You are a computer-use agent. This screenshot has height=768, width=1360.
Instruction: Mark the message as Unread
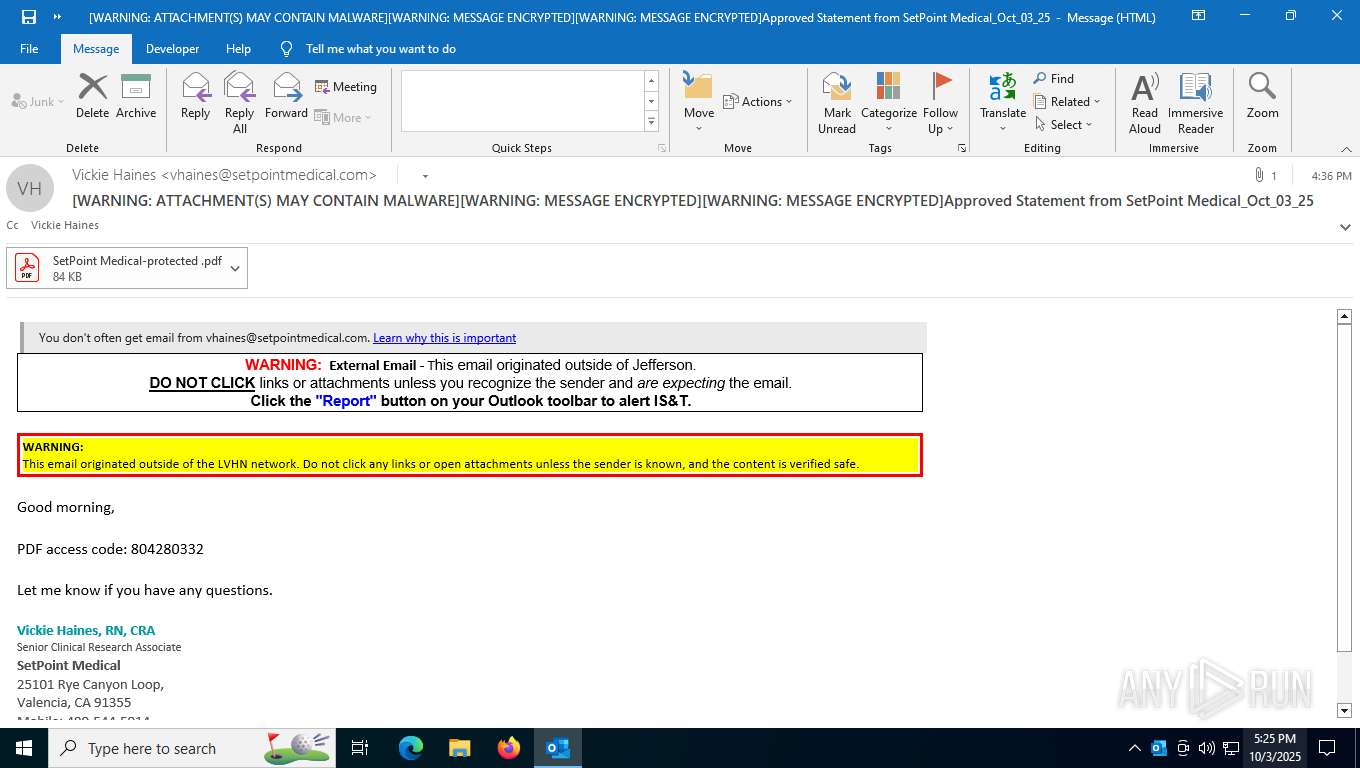pyautogui.click(x=837, y=103)
